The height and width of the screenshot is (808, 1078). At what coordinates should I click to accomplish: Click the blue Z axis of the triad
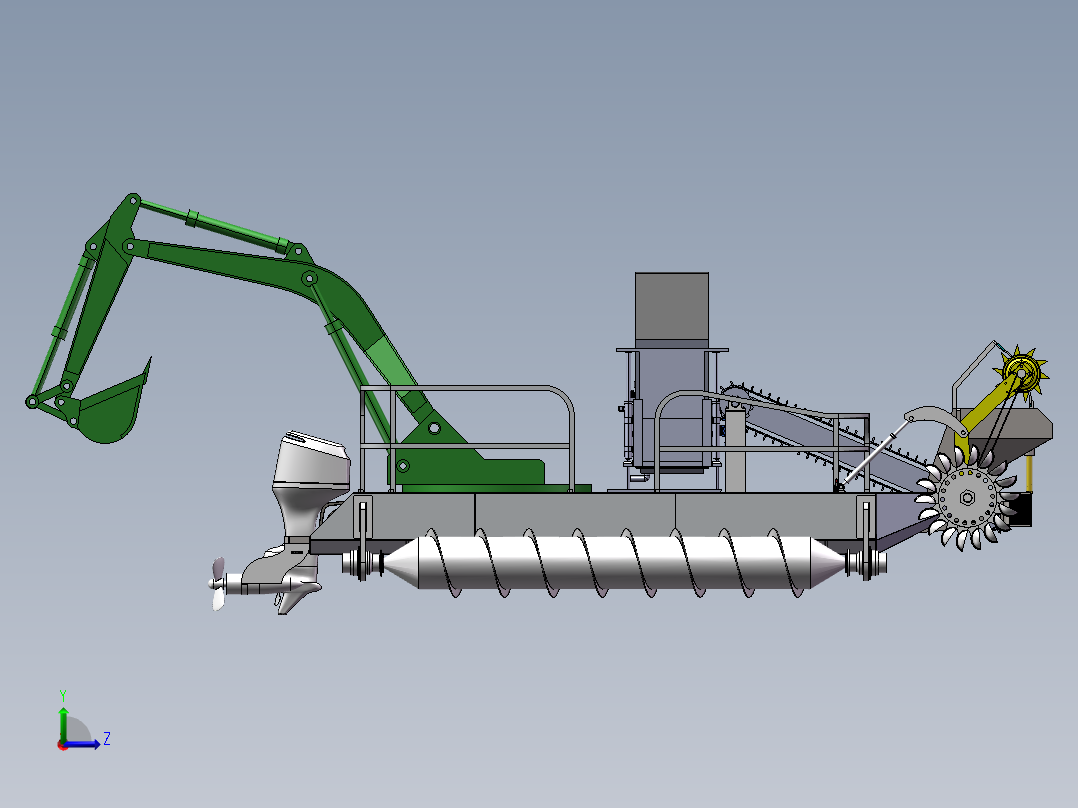point(82,744)
